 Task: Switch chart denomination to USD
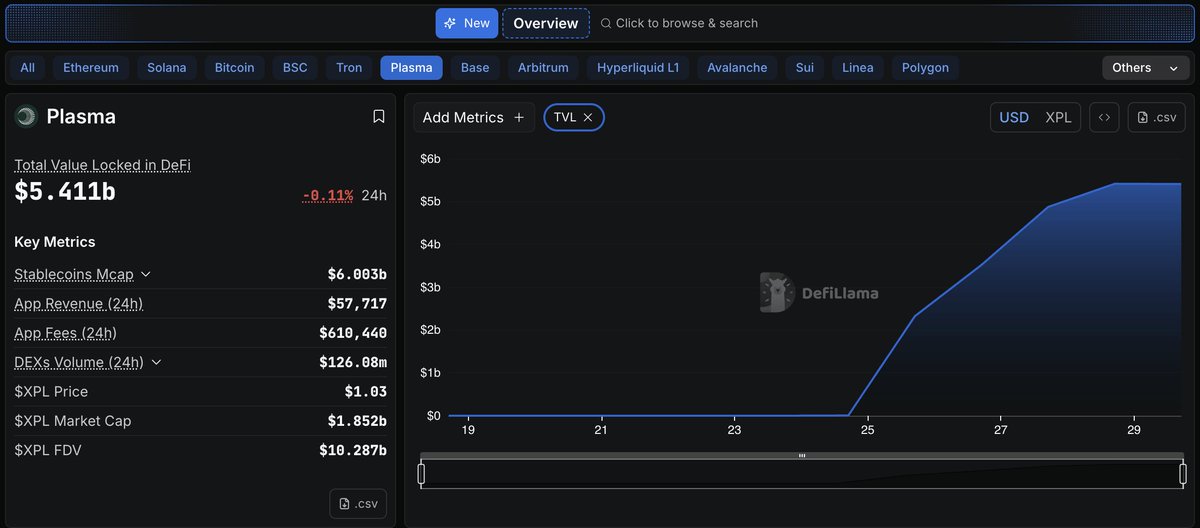tap(1014, 117)
